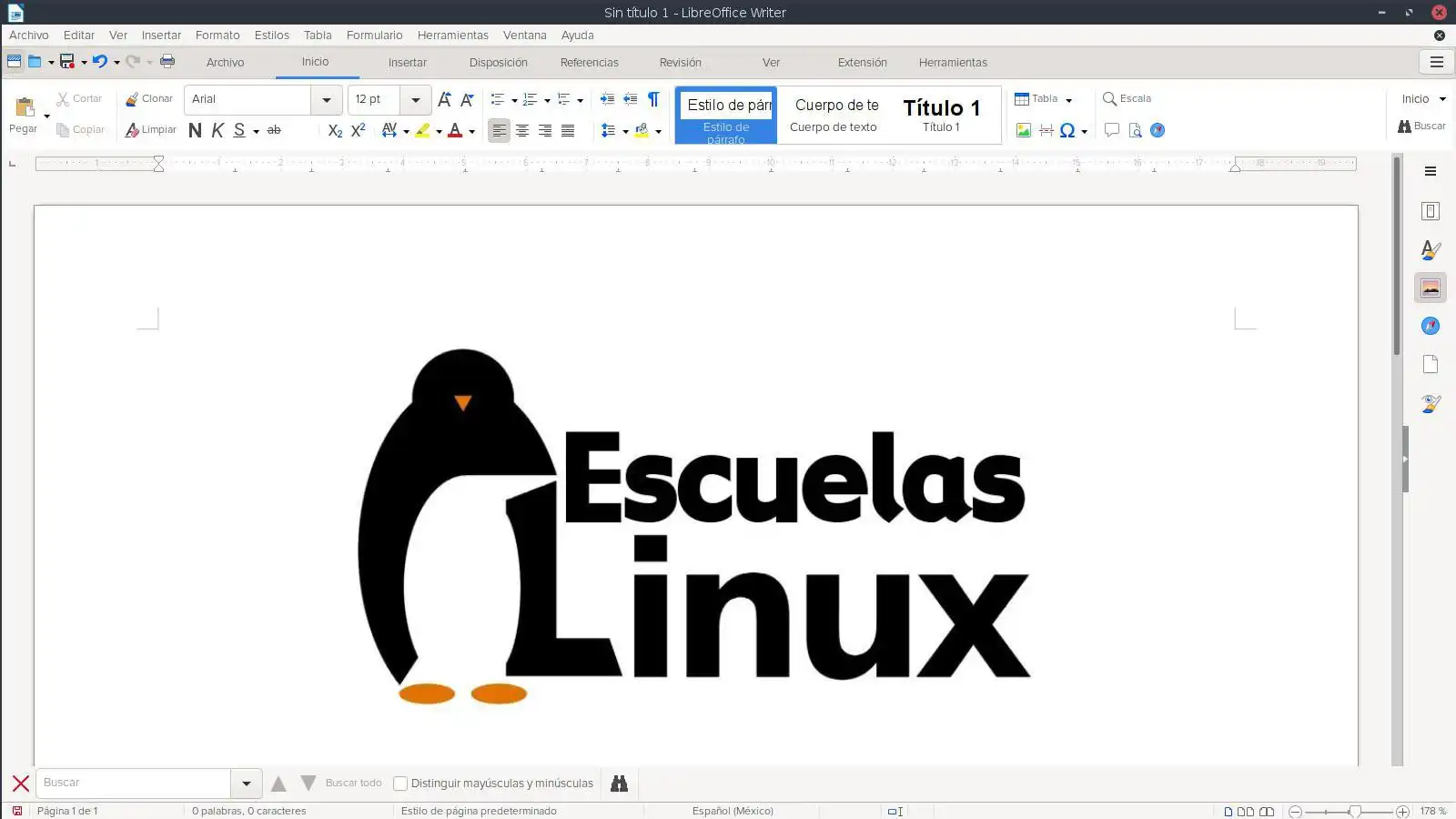Image resolution: width=1456 pixels, height=819 pixels.
Task: Select the Escuelas Linux penguin image
Action: [694, 527]
